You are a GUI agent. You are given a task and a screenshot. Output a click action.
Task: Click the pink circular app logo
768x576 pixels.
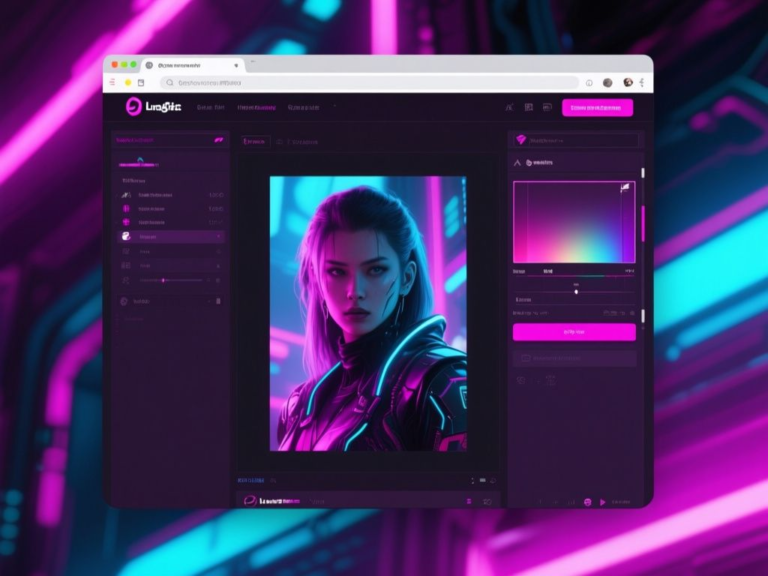pyautogui.click(x=133, y=107)
